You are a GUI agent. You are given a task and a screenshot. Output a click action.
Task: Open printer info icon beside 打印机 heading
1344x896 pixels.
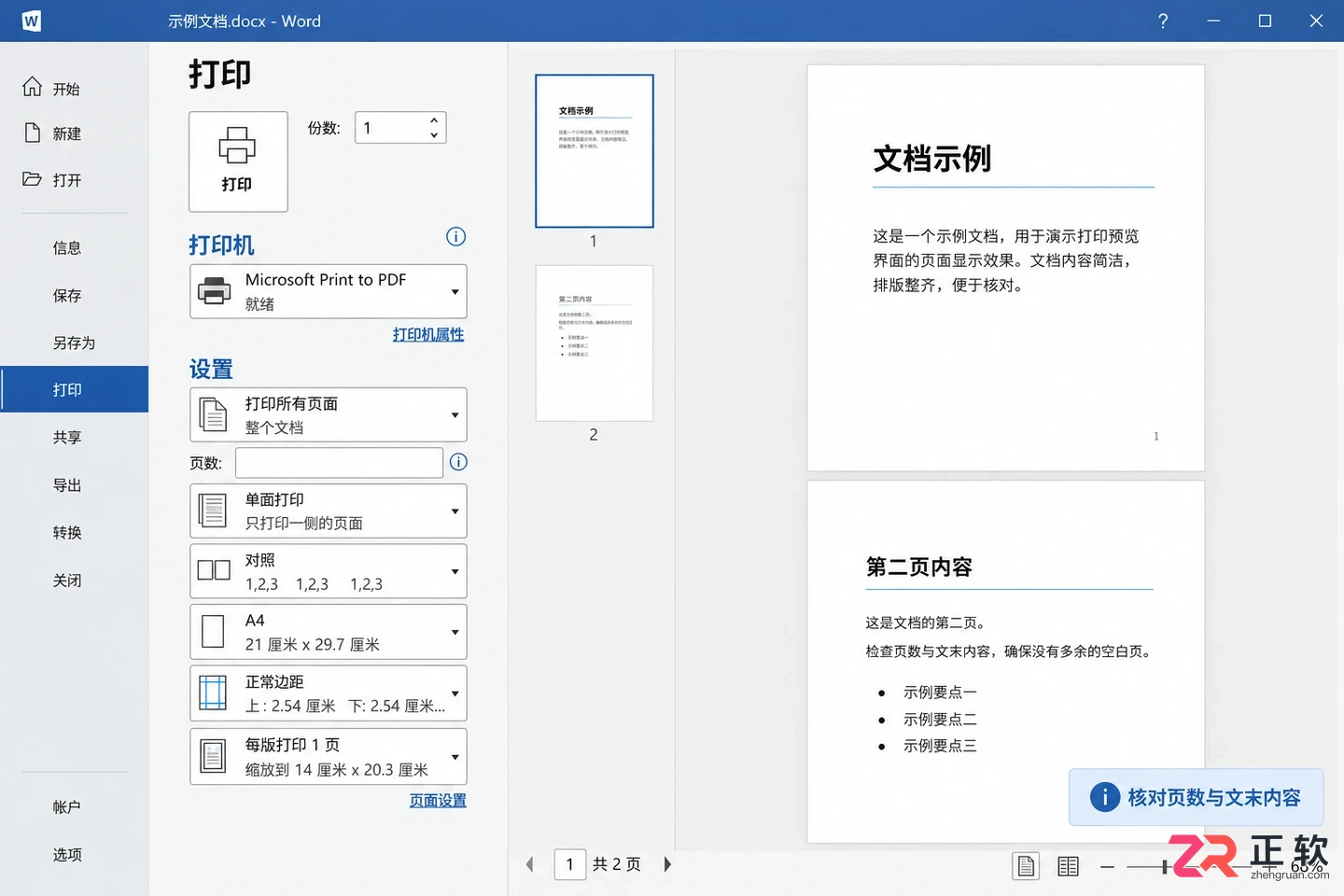455,236
